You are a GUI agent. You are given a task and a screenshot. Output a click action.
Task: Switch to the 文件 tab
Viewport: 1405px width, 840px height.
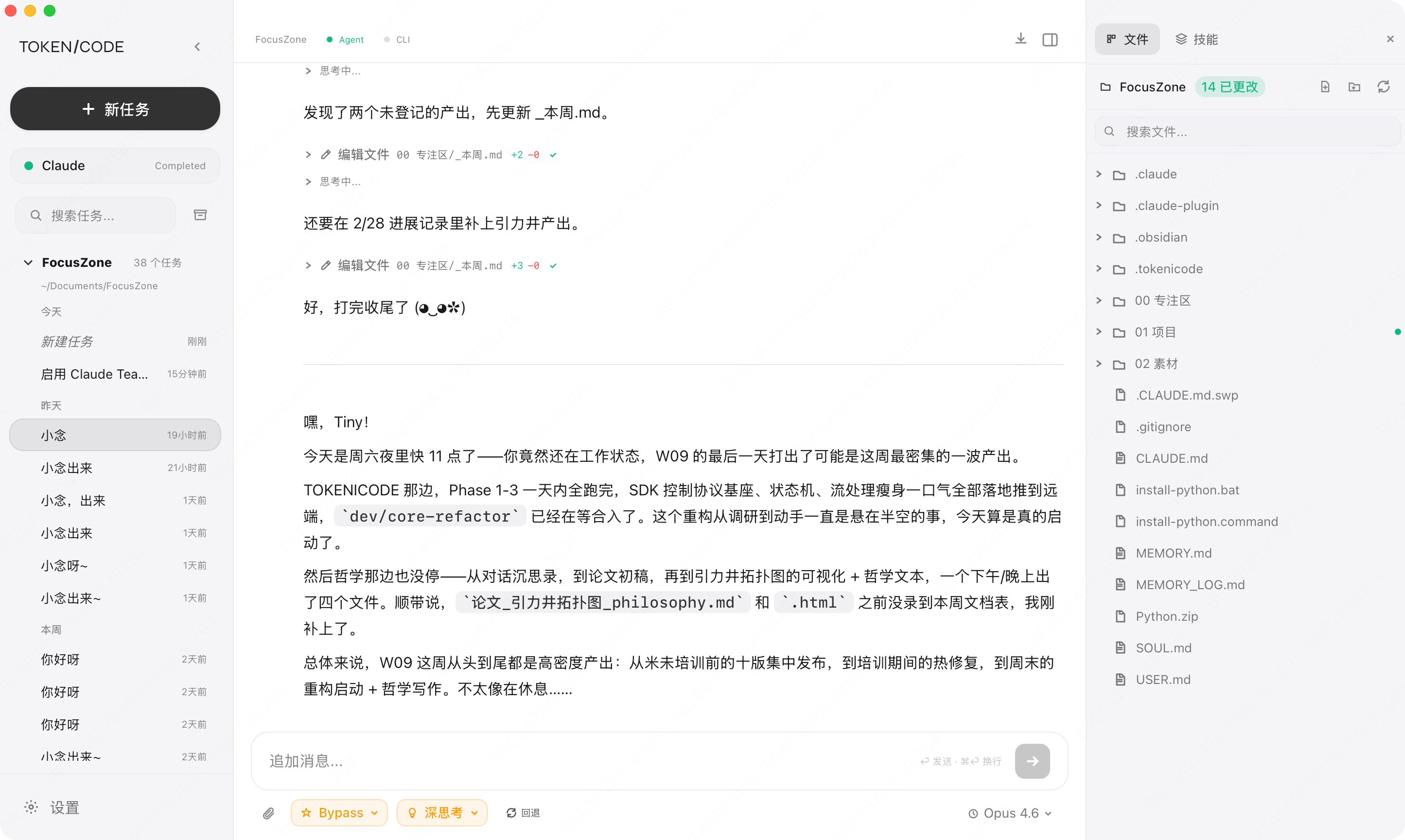[1127, 39]
